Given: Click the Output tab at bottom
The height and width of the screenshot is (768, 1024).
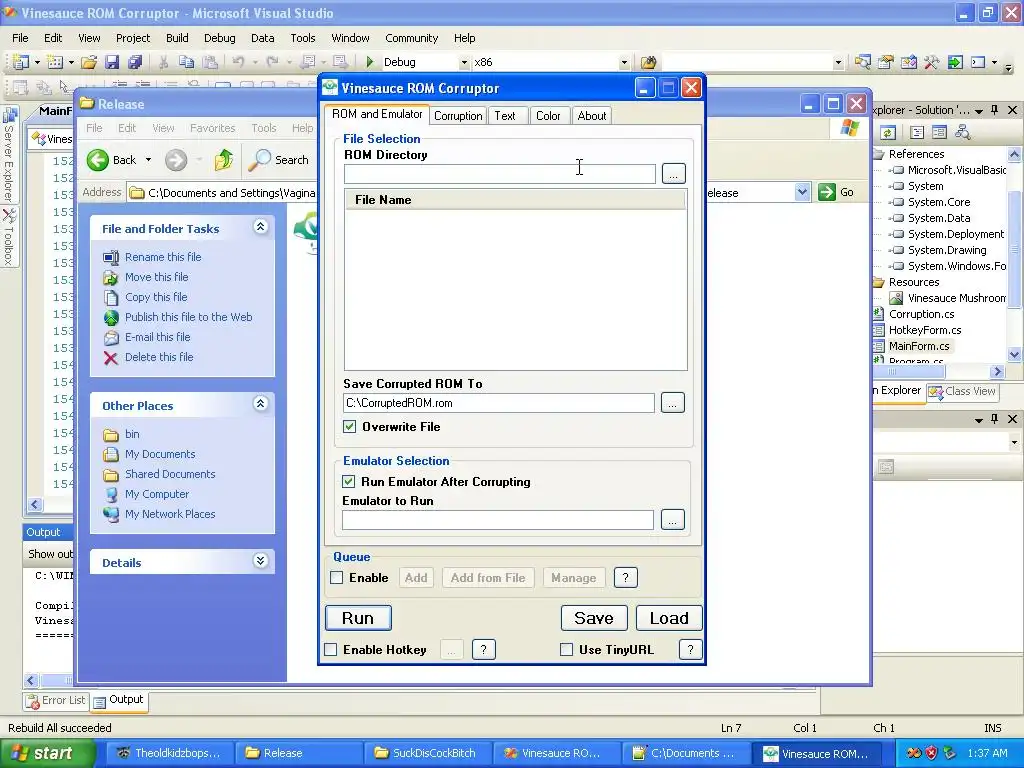Looking at the screenshot, I should 118,700.
